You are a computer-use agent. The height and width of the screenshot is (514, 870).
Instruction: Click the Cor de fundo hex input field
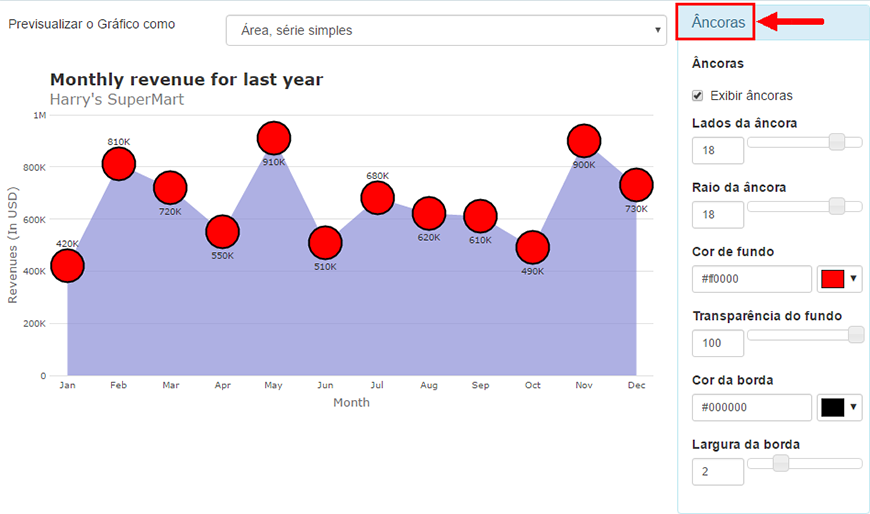point(752,279)
